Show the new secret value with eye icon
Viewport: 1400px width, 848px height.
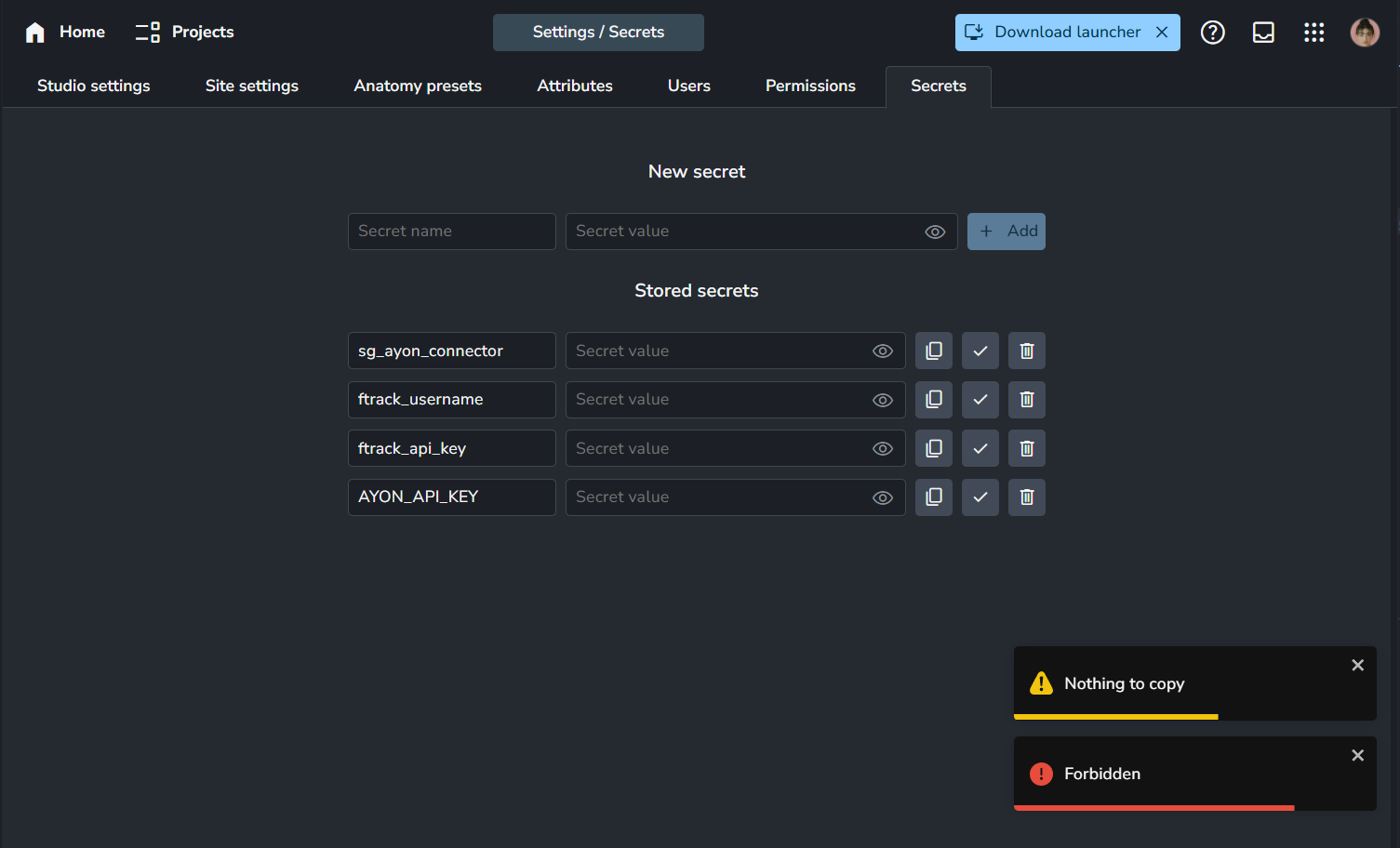point(935,232)
